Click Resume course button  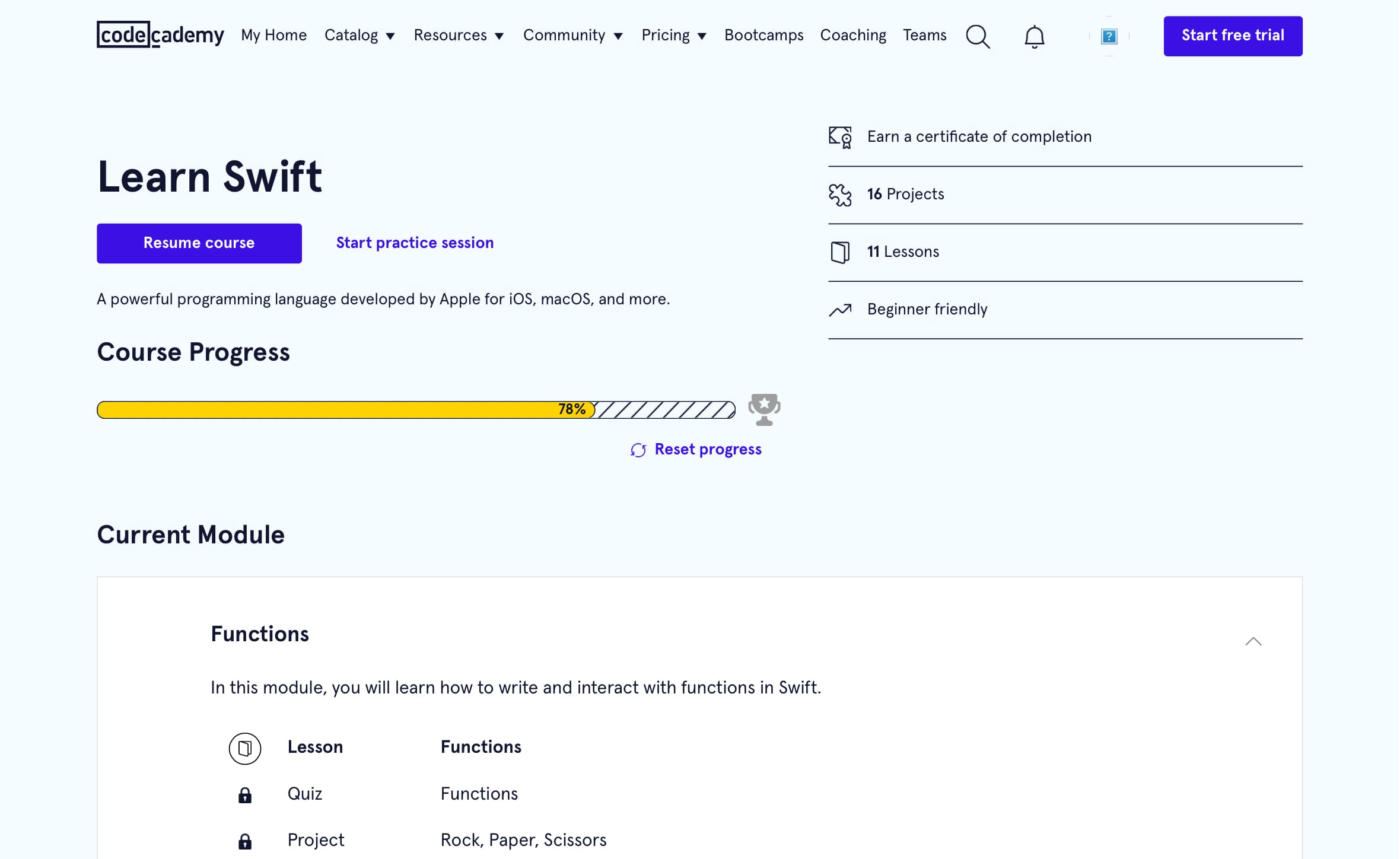tap(199, 243)
